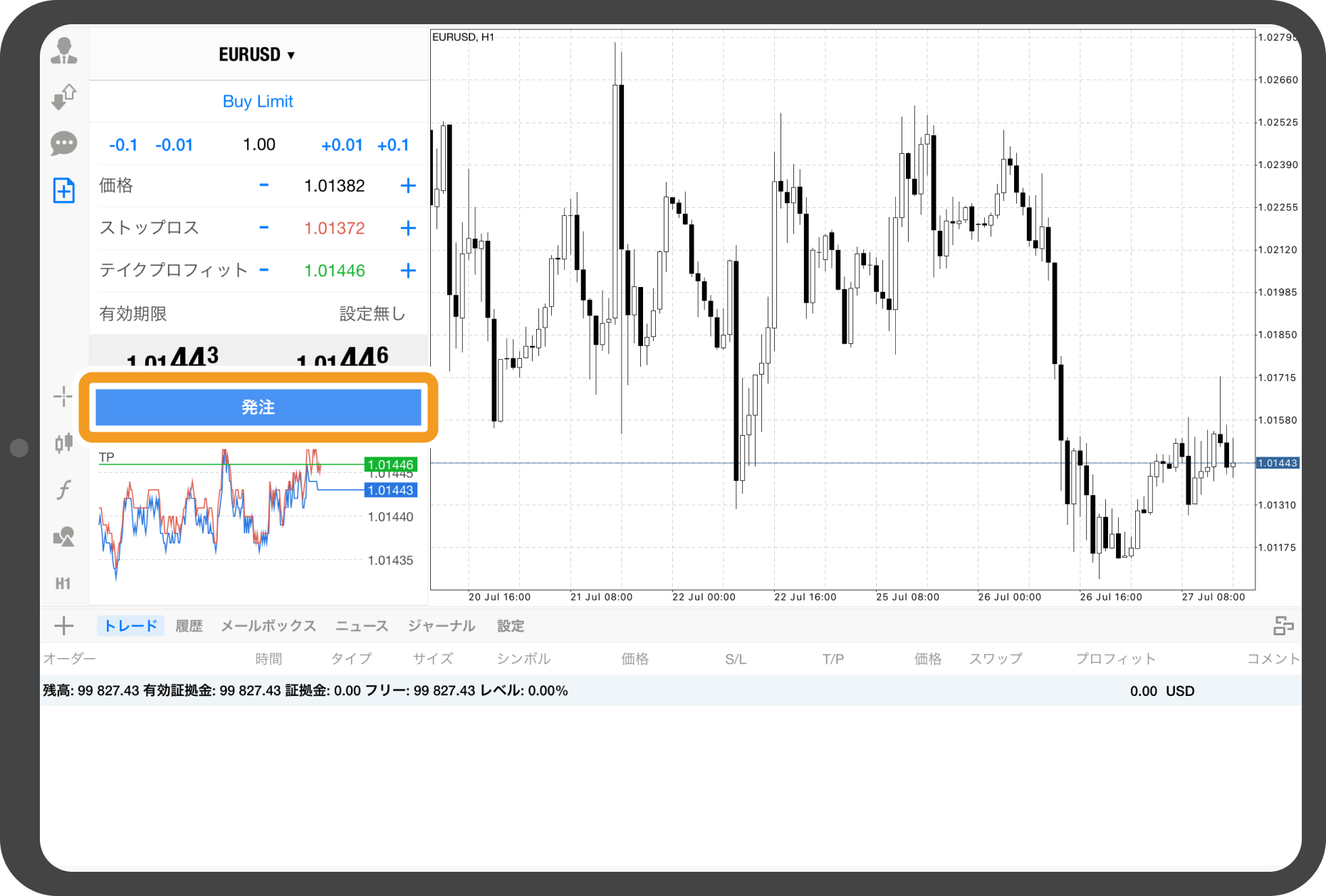Add new item with bottom plus icon
Image resolution: width=1326 pixels, height=896 pixels.
tap(64, 626)
